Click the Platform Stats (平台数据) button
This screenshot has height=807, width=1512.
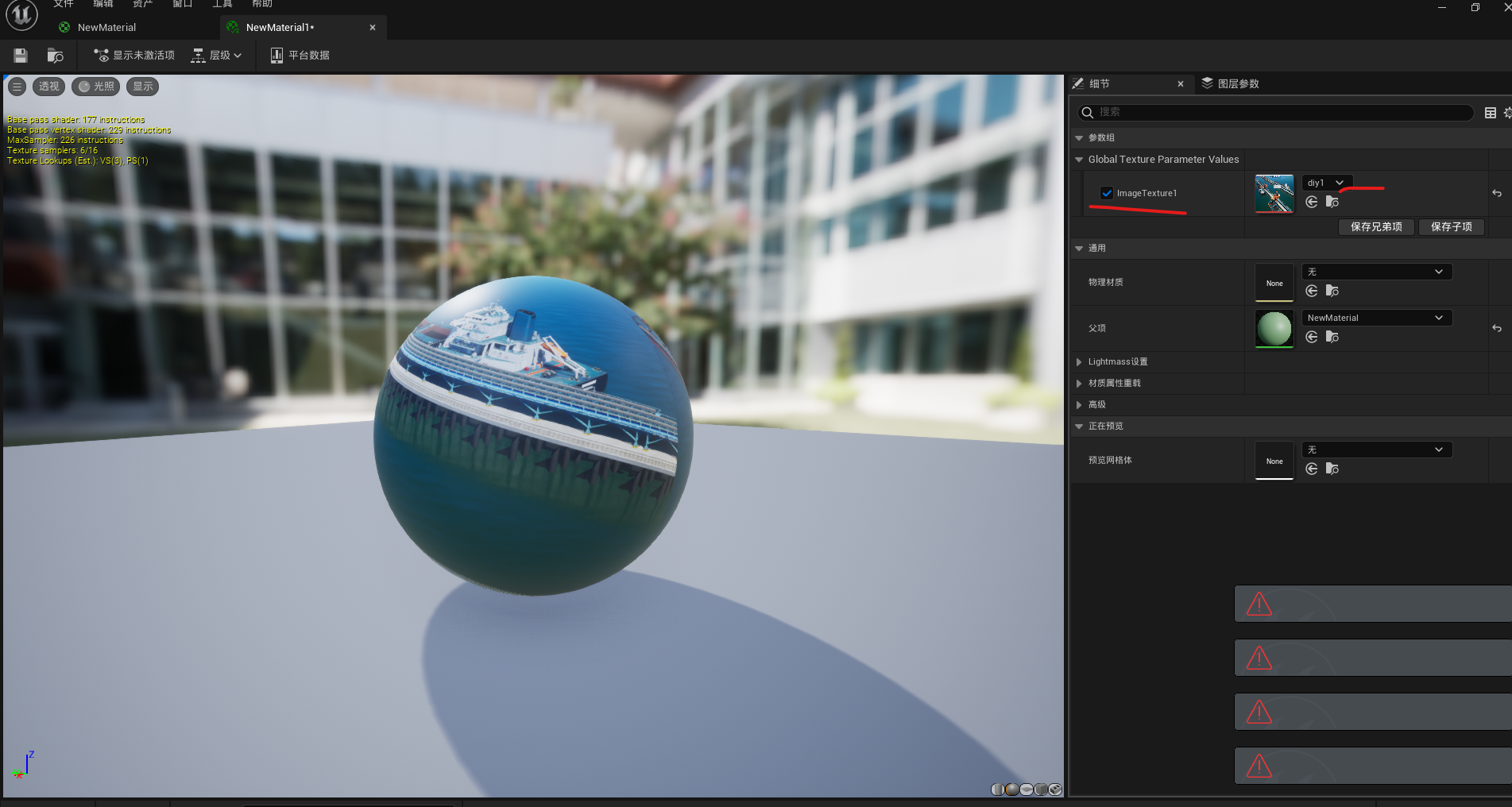click(300, 56)
